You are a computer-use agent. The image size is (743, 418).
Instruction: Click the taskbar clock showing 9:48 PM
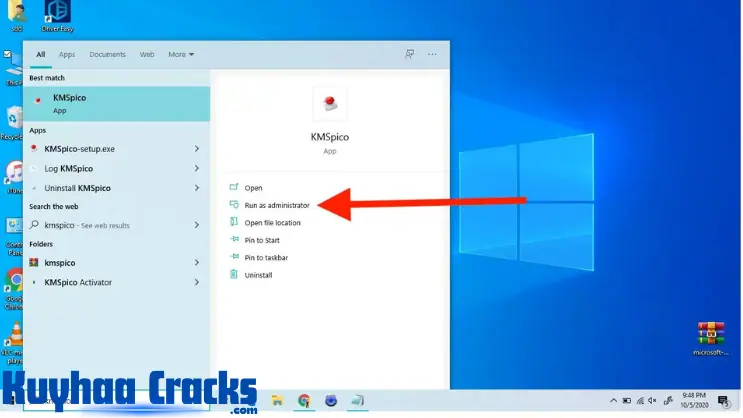pos(695,400)
